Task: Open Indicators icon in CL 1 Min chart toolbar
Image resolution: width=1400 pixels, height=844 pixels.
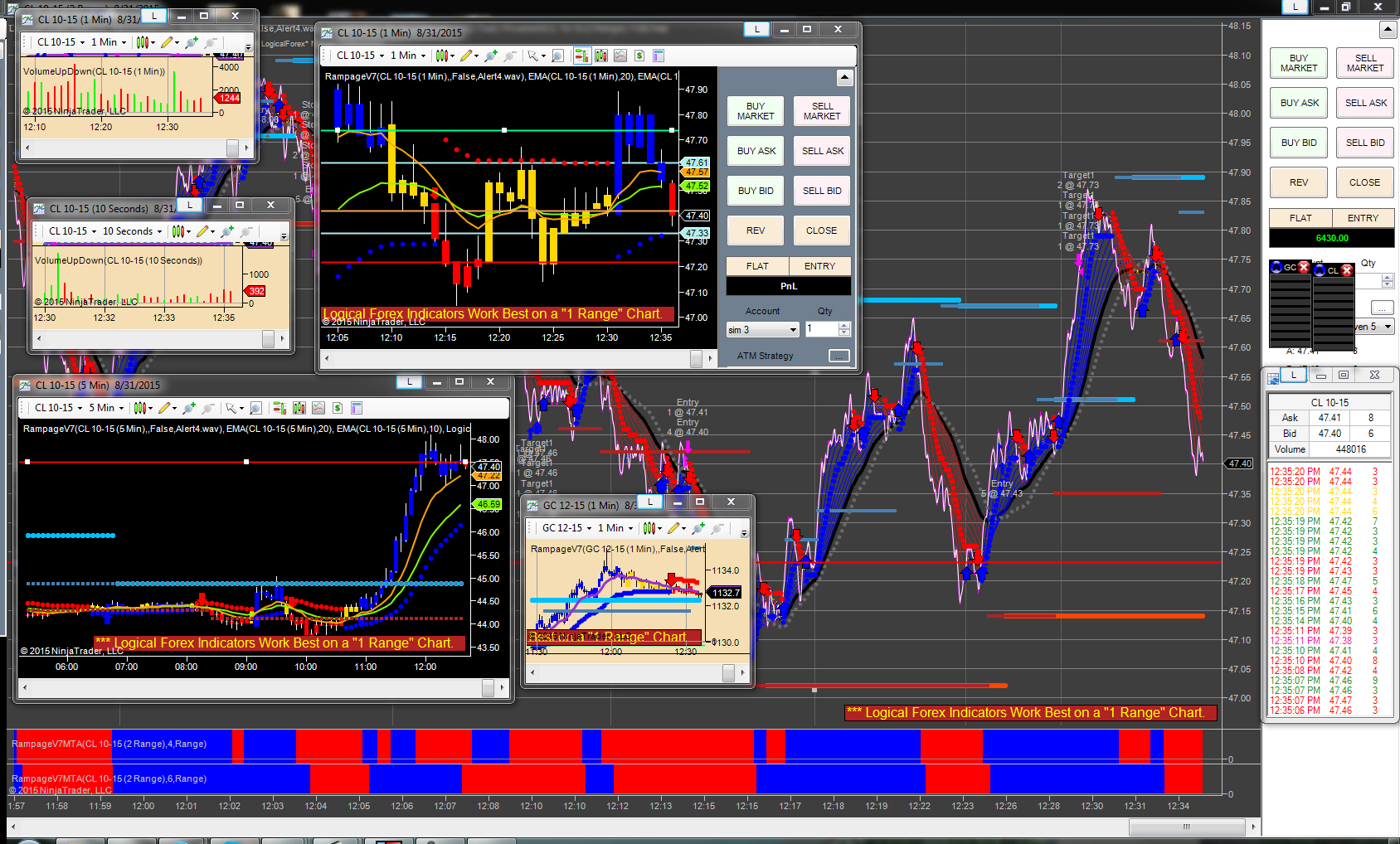Action: pyautogui.click(x=620, y=56)
